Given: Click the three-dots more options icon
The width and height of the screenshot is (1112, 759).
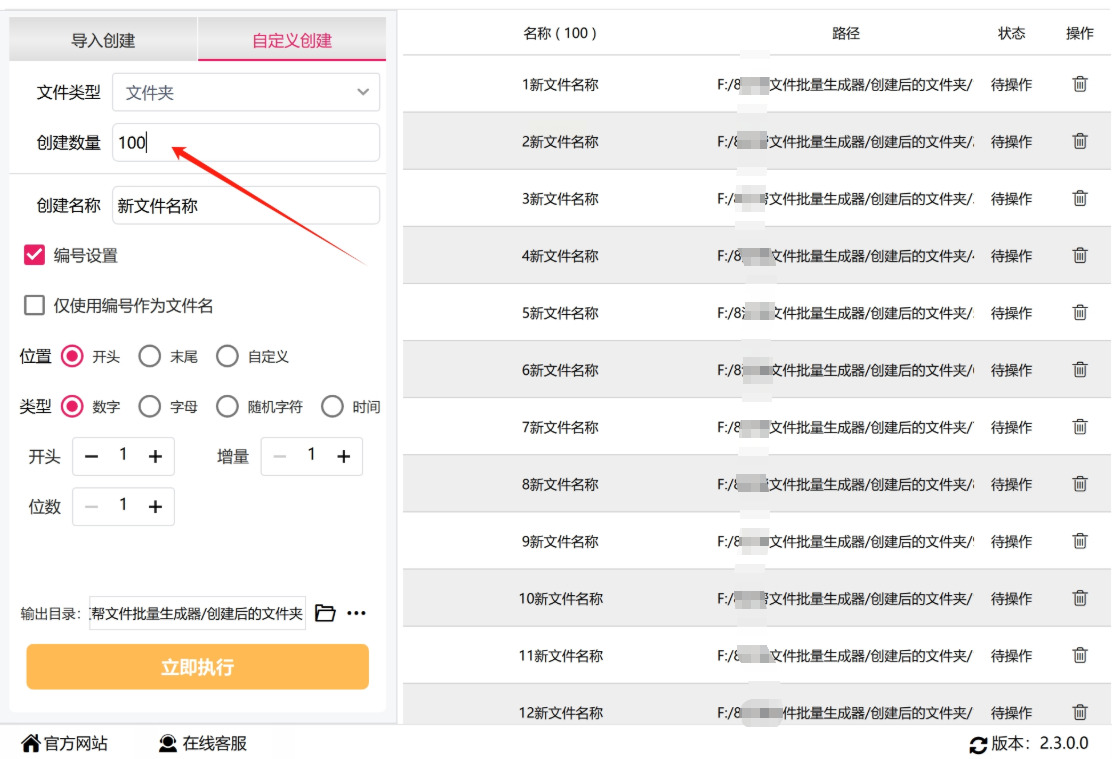Looking at the screenshot, I should pos(357,613).
